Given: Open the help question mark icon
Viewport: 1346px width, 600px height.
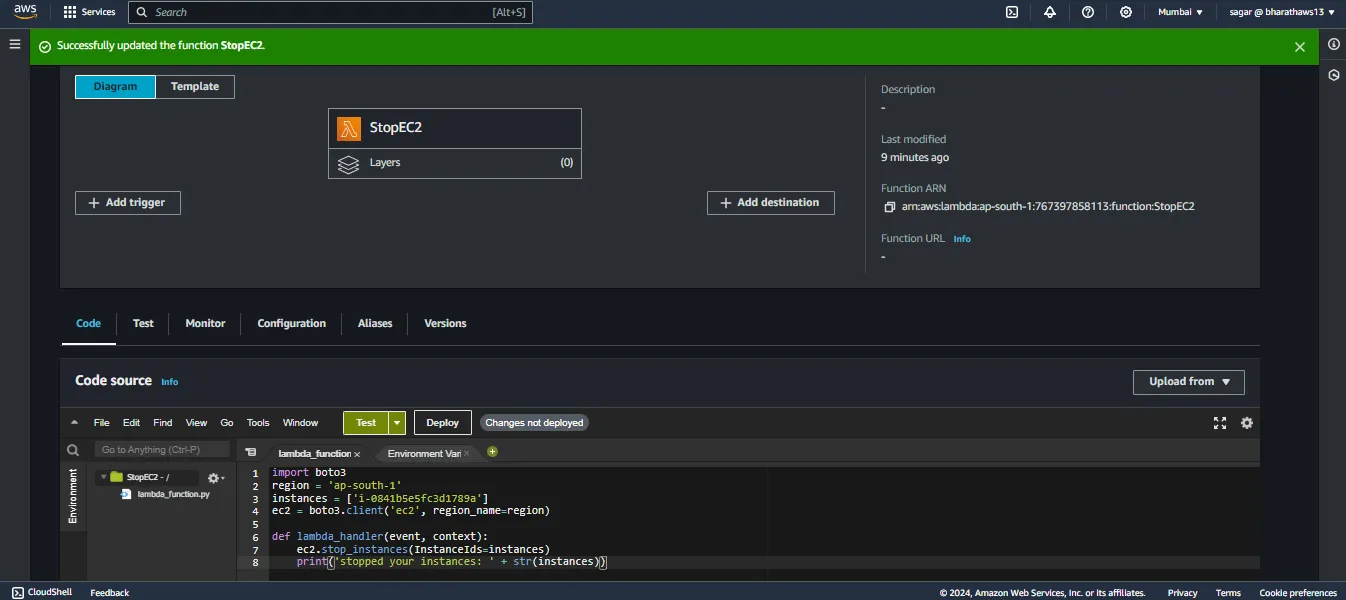Looking at the screenshot, I should pyautogui.click(x=1088, y=12).
